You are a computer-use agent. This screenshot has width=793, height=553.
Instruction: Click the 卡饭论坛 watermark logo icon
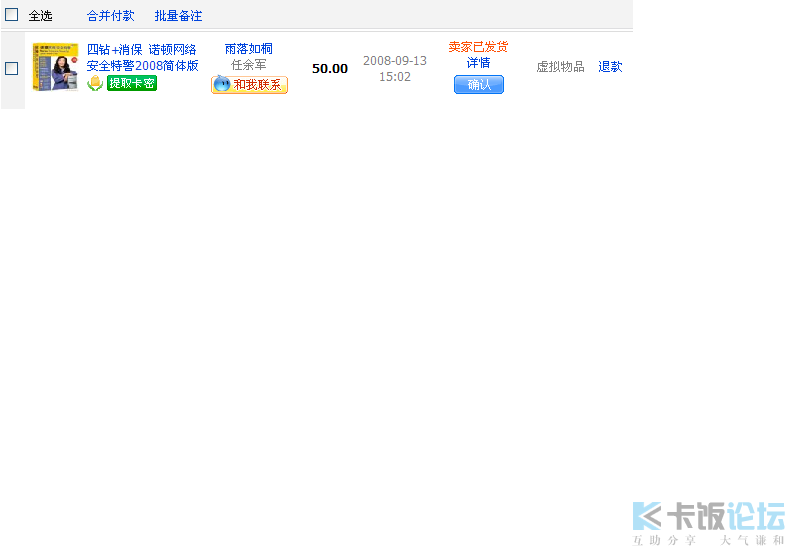[x=648, y=516]
